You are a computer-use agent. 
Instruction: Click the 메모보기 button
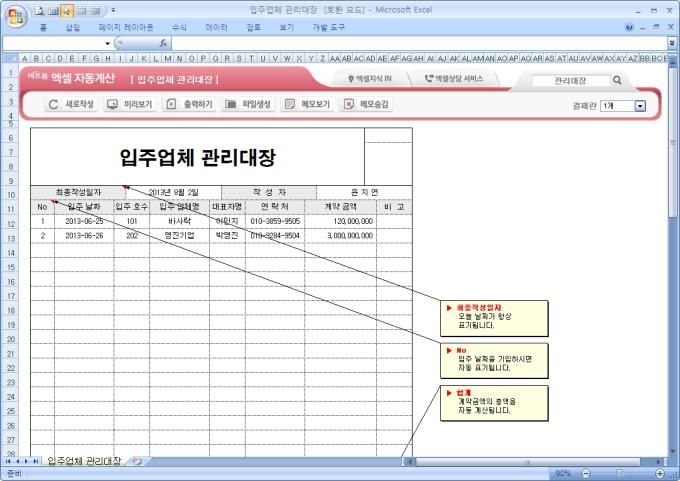pos(307,104)
